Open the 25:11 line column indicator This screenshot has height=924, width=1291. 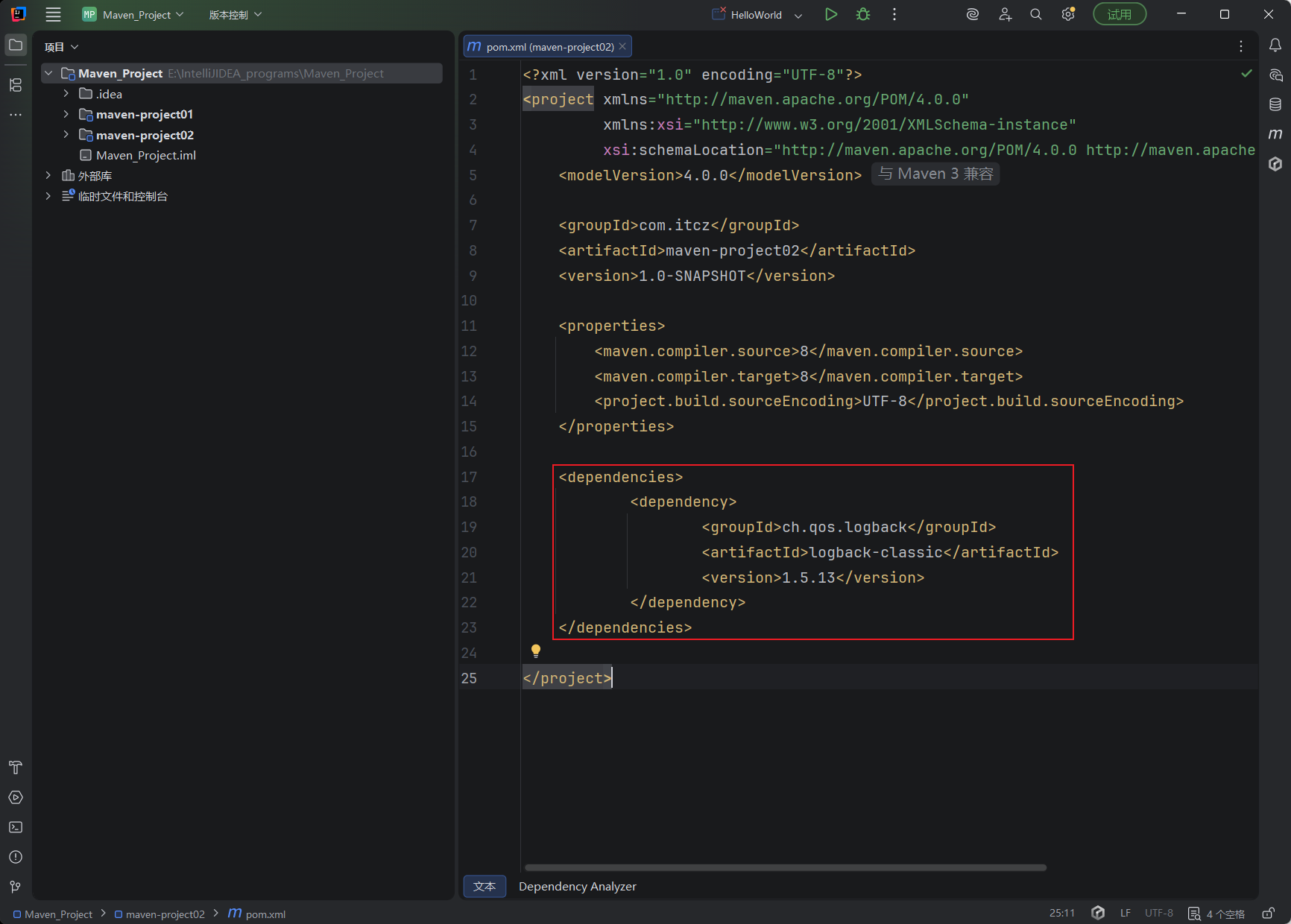coord(1062,914)
